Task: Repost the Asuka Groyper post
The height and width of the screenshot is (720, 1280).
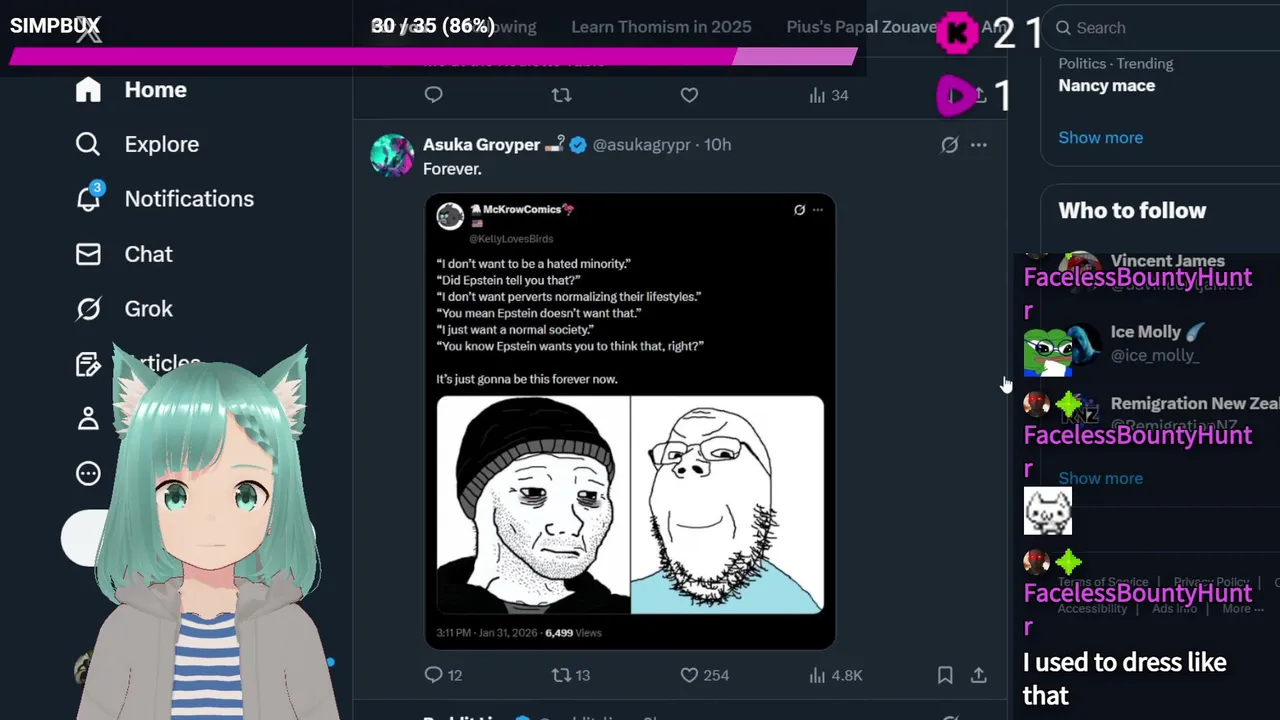Action: coord(561,675)
